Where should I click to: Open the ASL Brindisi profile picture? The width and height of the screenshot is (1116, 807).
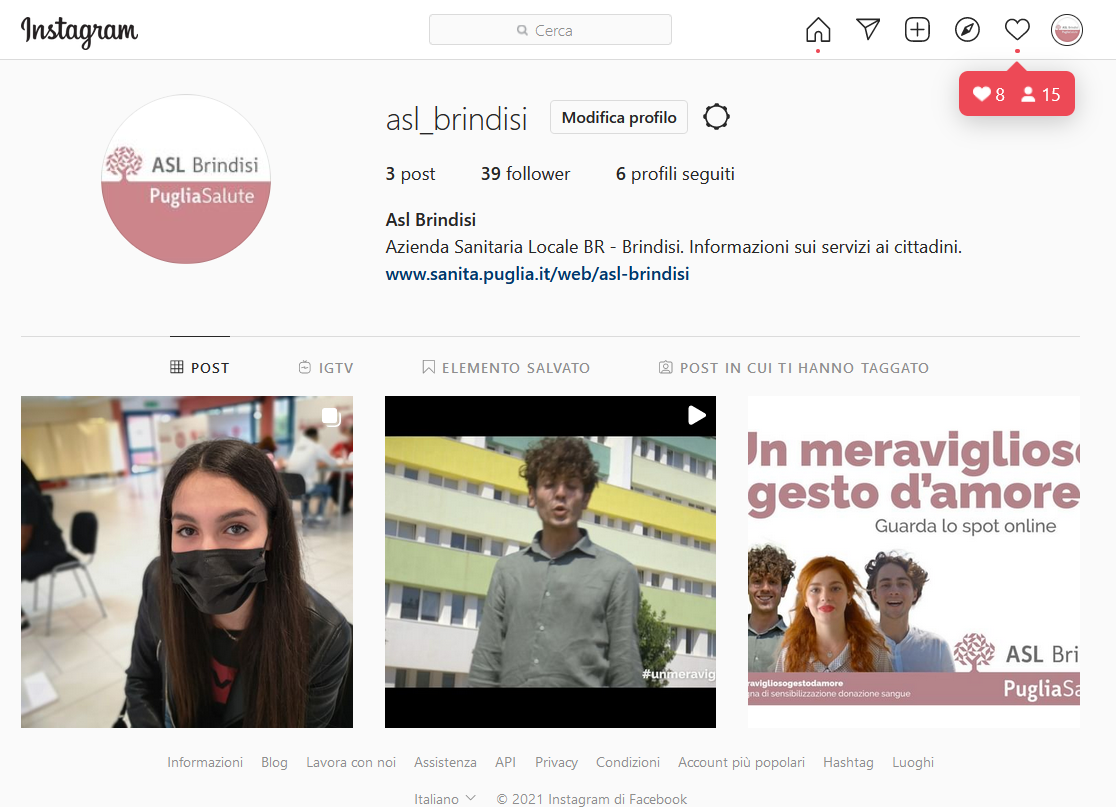[x=186, y=179]
